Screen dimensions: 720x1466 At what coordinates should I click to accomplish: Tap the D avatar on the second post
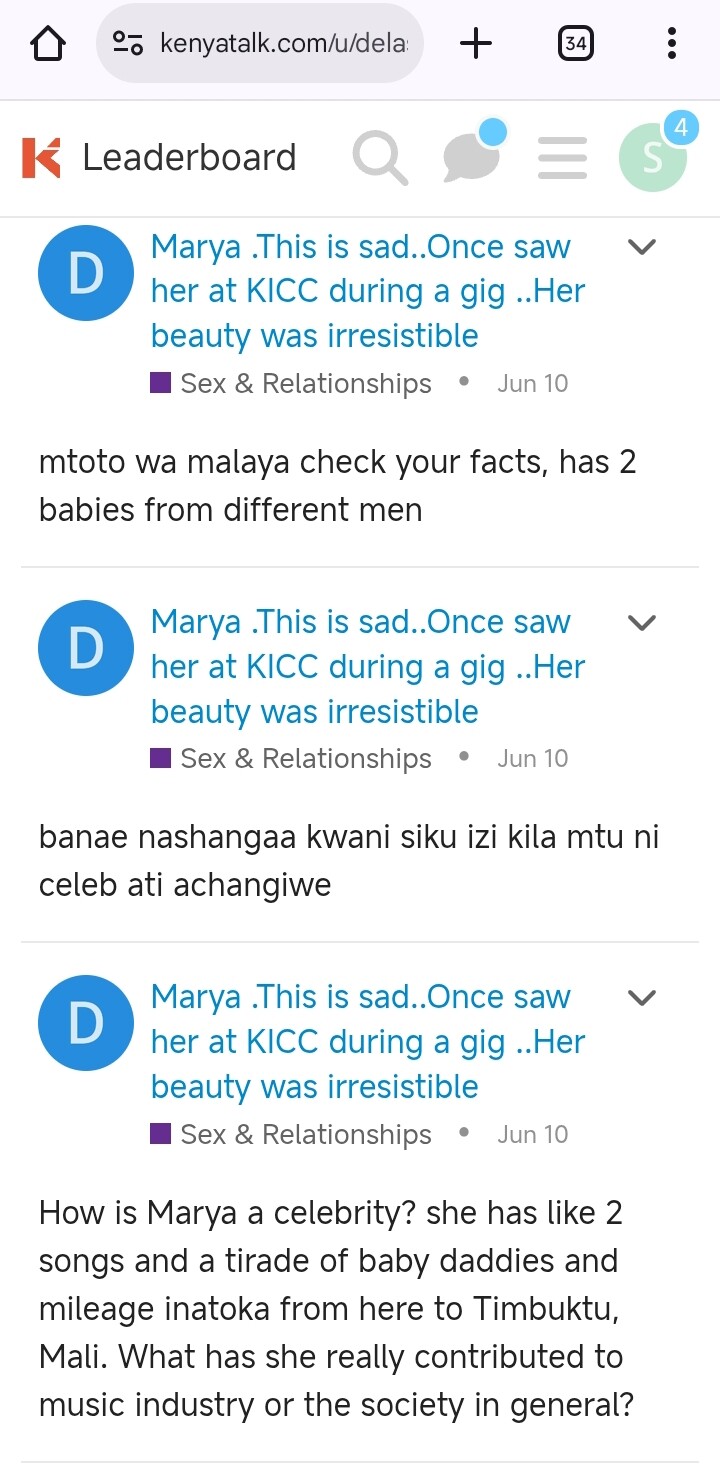point(85,648)
